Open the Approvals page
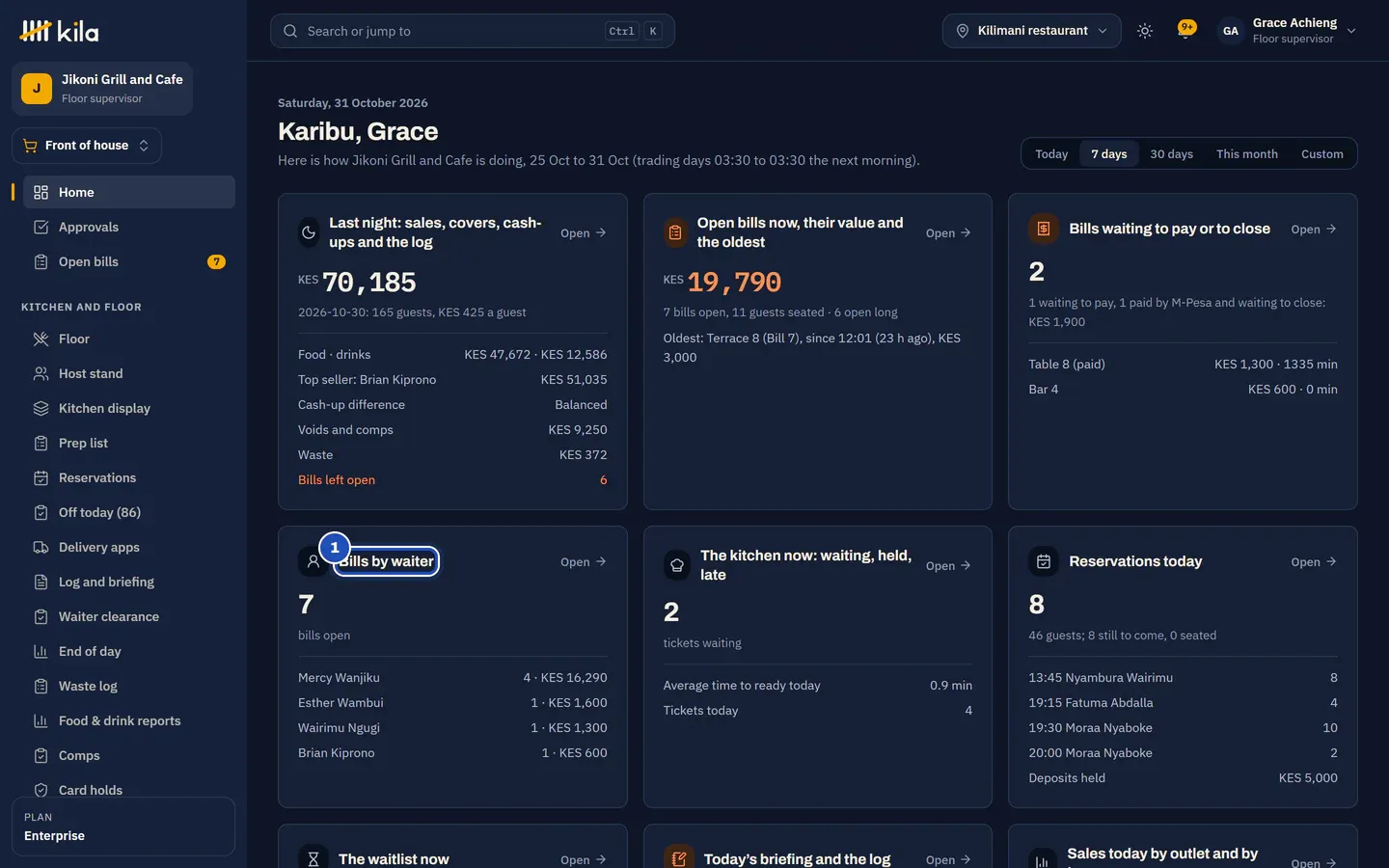1389x868 pixels. tap(128, 227)
